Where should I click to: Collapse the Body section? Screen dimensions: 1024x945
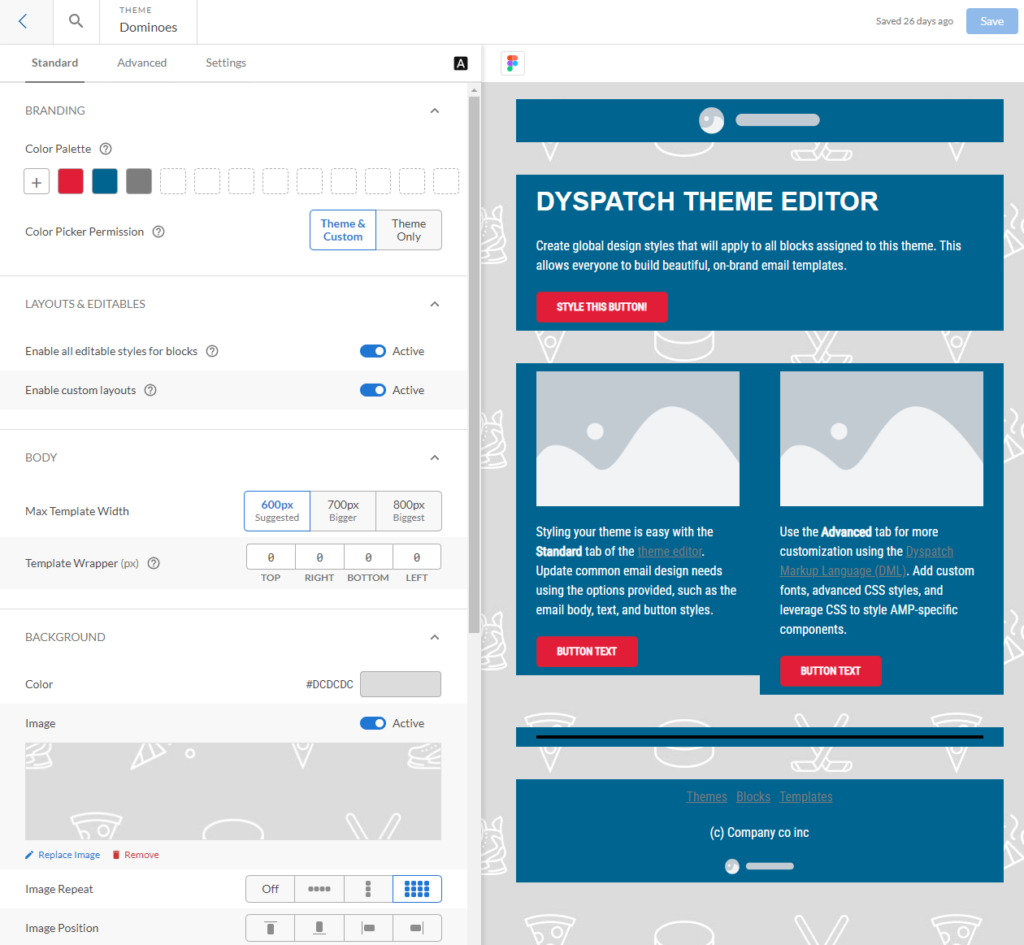coord(435,458)
